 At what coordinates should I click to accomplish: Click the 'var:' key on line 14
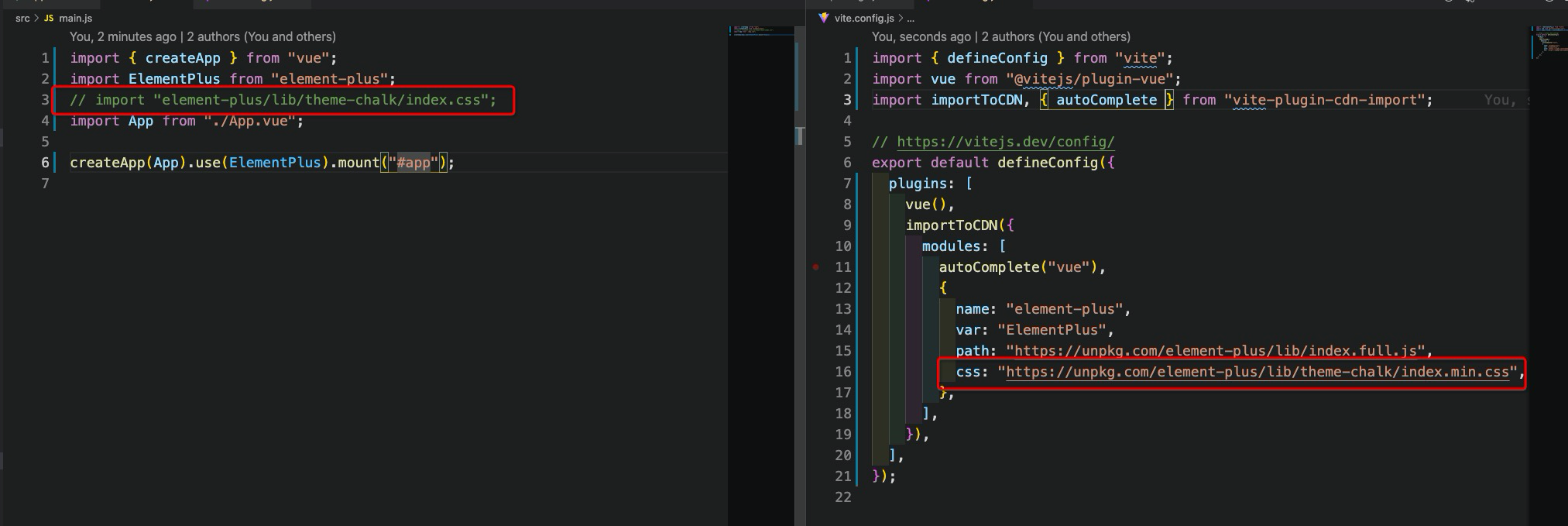973,330
